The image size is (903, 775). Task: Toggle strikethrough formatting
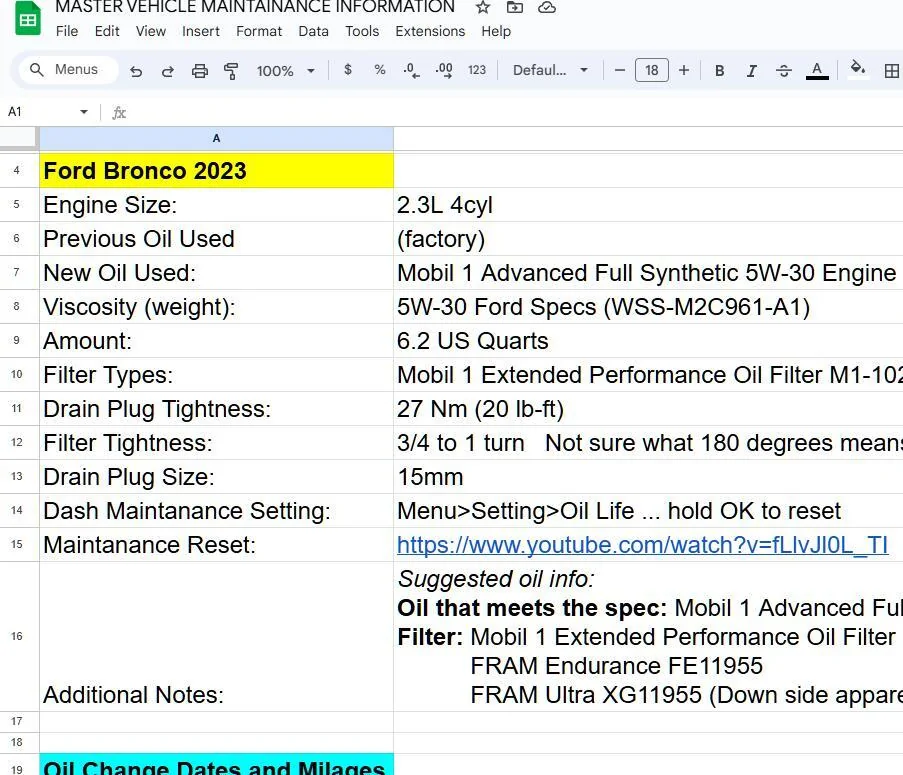tap(784, 71)
